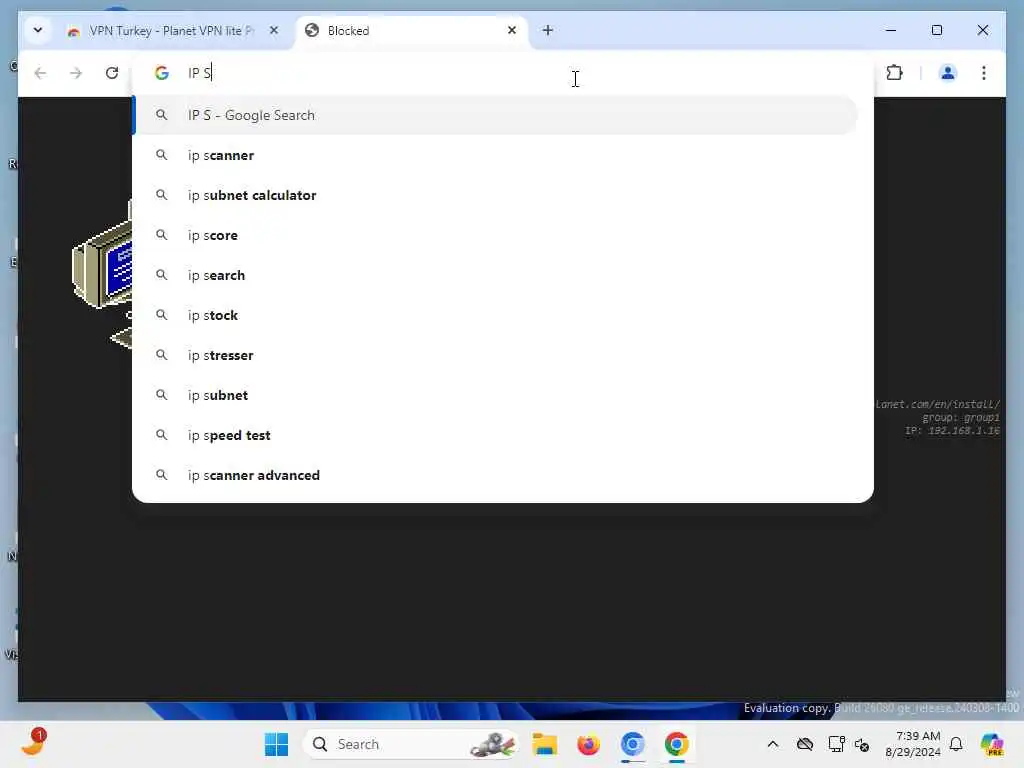Select 'ip scanner advanced' suggestion

pos(496,475)
